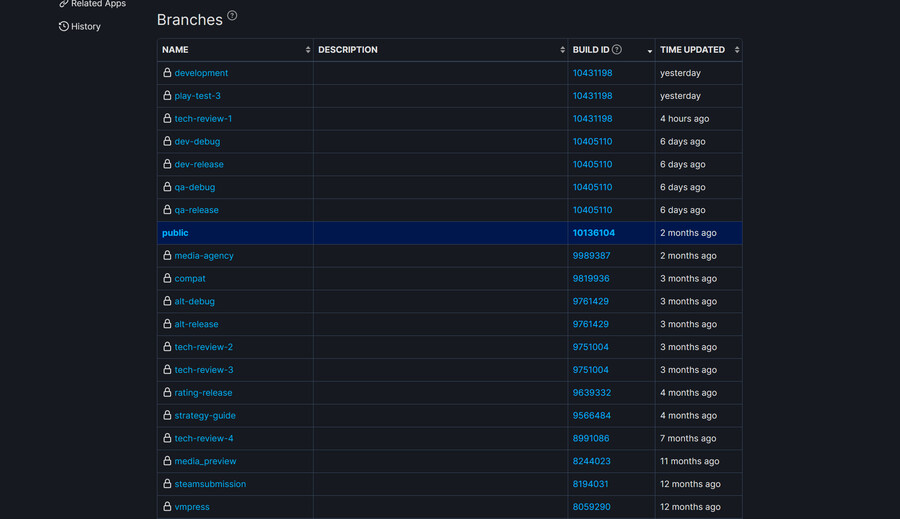This screenshot has height=519, width=900.
Task: Click the help icon beside Branches heading
Action: tap(232, 16)
